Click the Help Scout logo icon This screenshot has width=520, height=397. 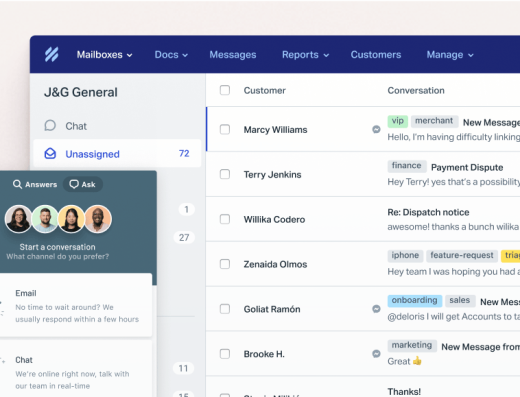52,54
